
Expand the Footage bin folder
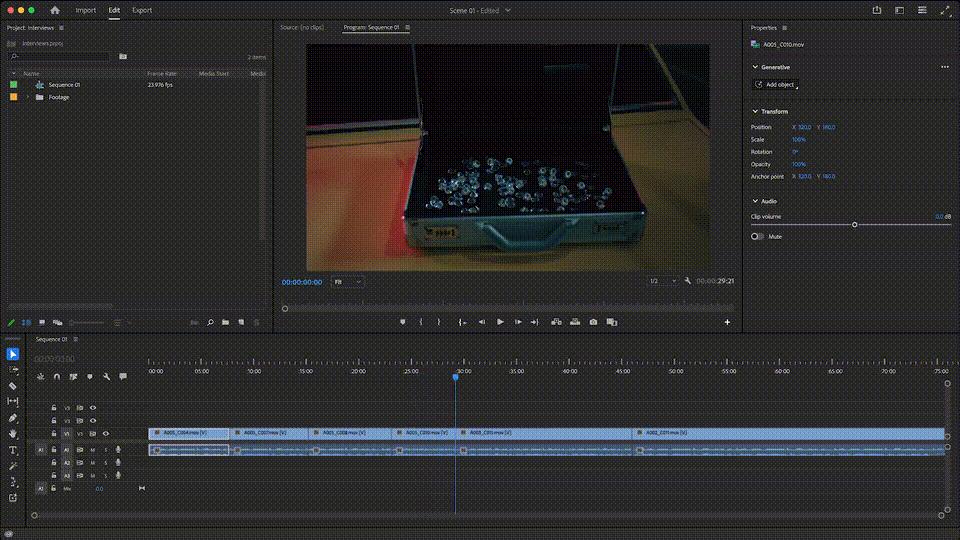point(28,97)
